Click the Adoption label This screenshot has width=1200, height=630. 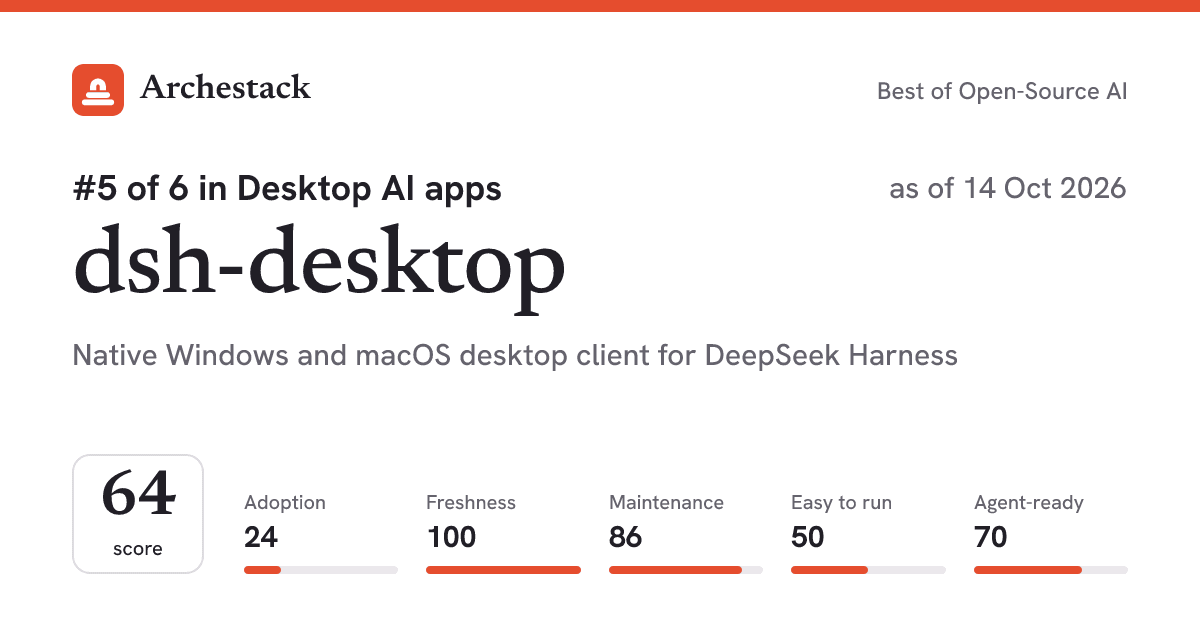[285, 503]
